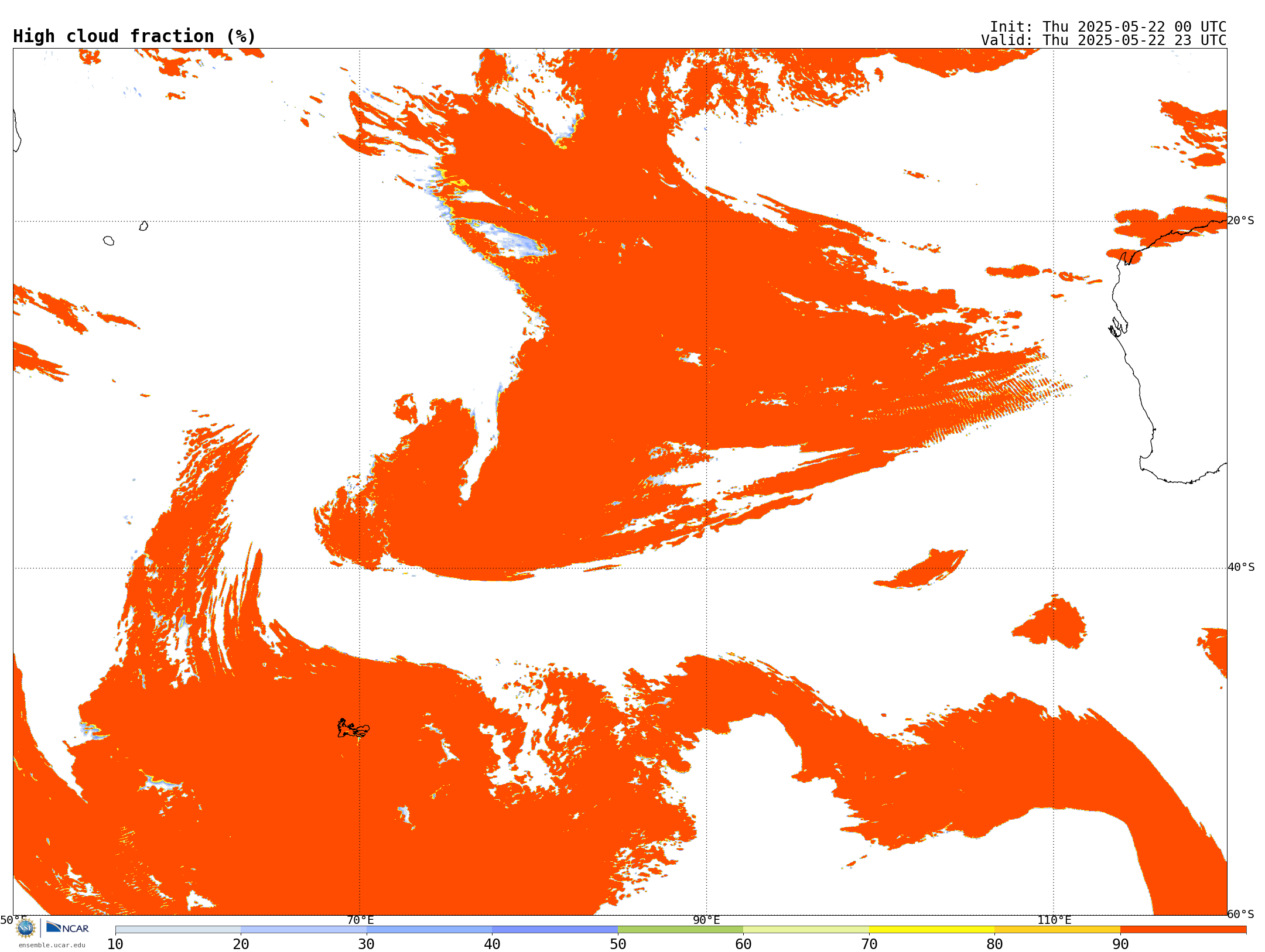Click the colorbar tick label 90
This screenshot has height=952, width=1265.
(1120, 944)
